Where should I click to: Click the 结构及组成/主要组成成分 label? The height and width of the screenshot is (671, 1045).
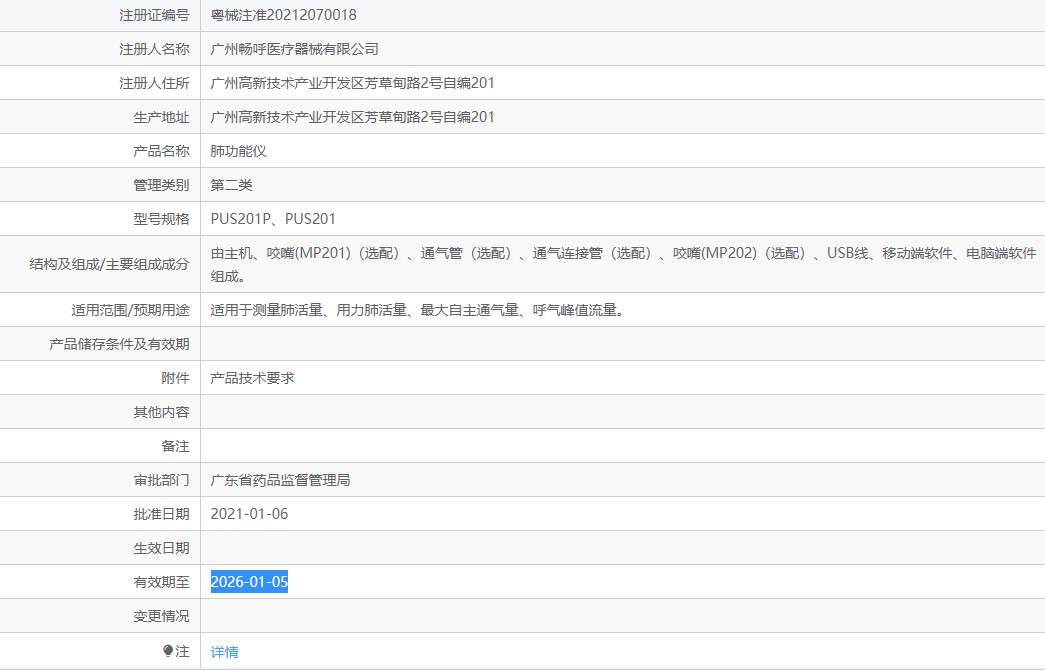[109, 264]
